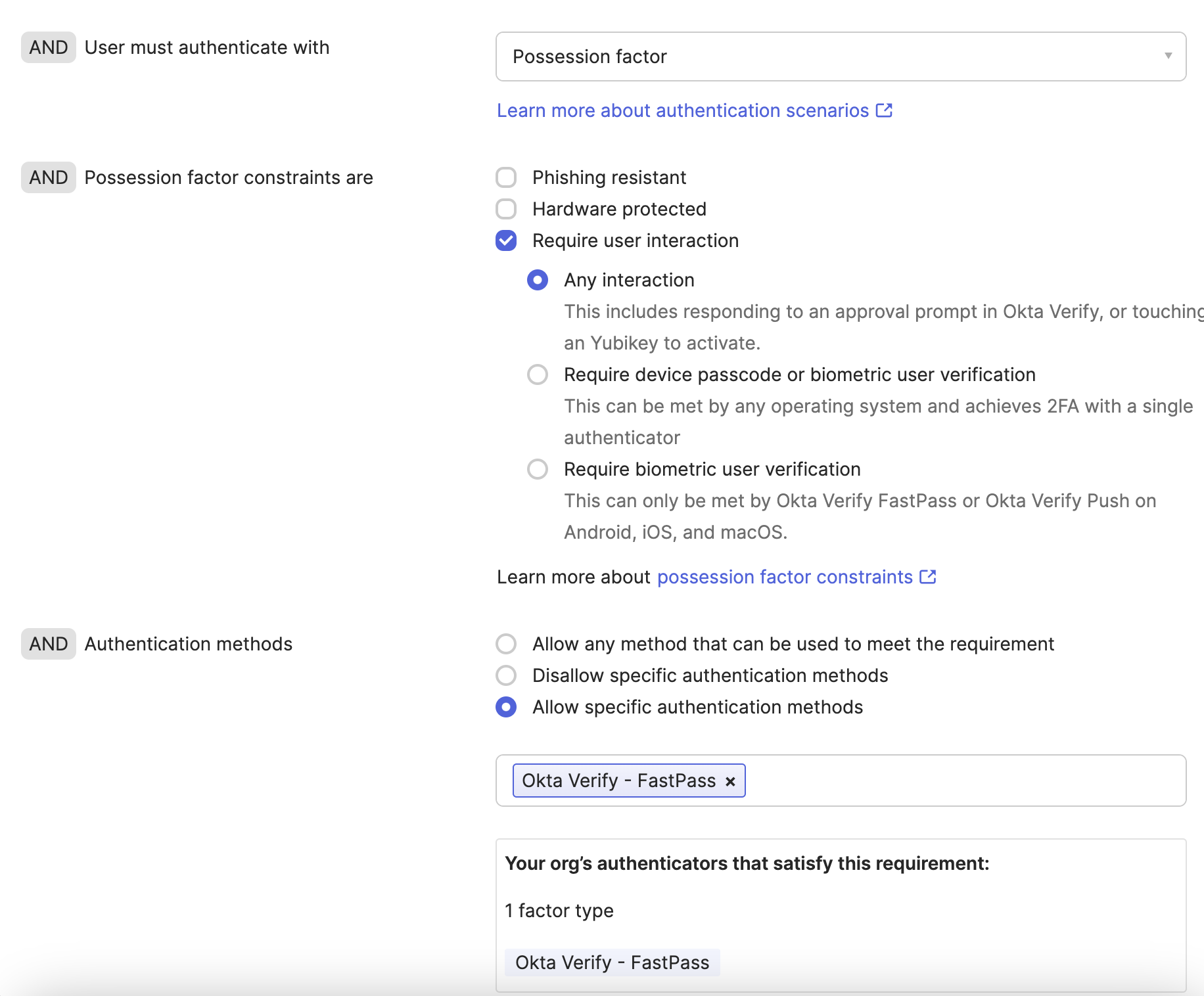The image size is (1204, 996).
Task: Click AND badge beside Authentication methods
Action: (x=49, y=644)
